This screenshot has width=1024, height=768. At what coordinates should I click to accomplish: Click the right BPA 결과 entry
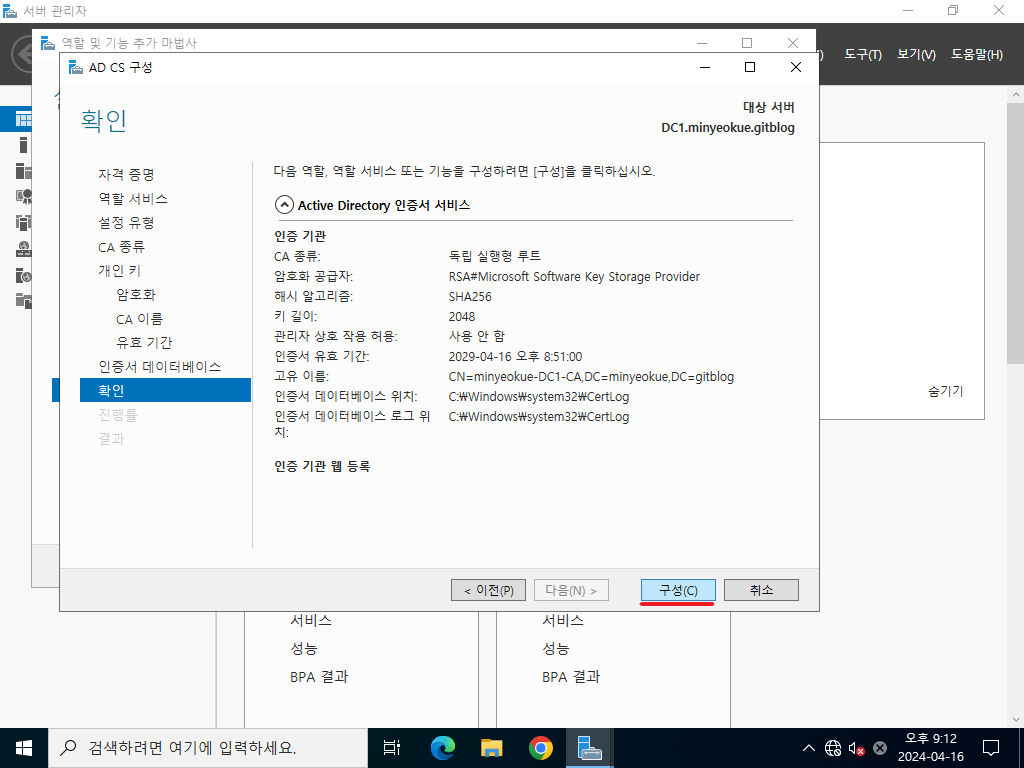coord(571,677)
